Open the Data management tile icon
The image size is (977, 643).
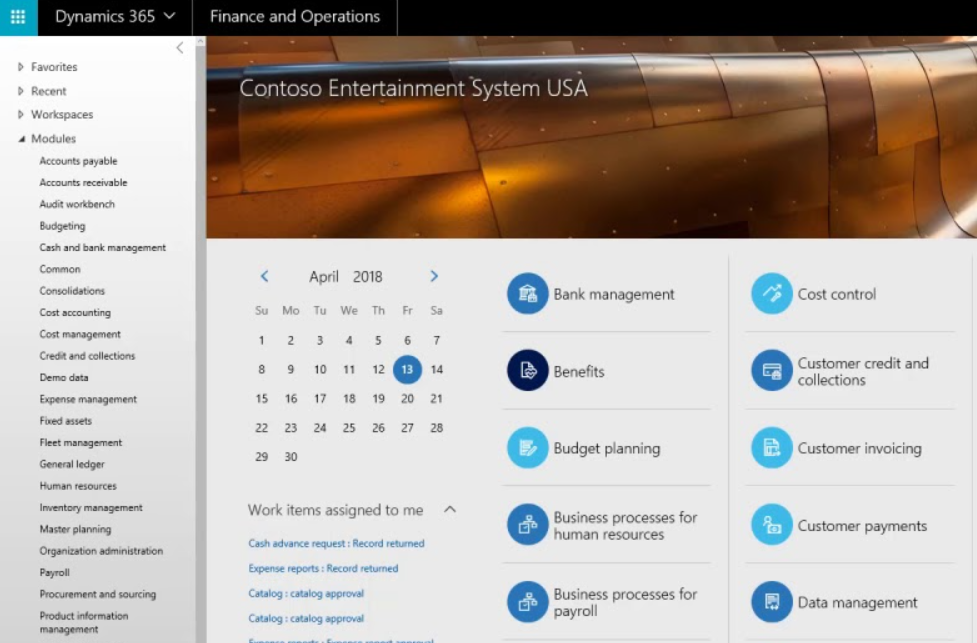(x=771, y=602)
